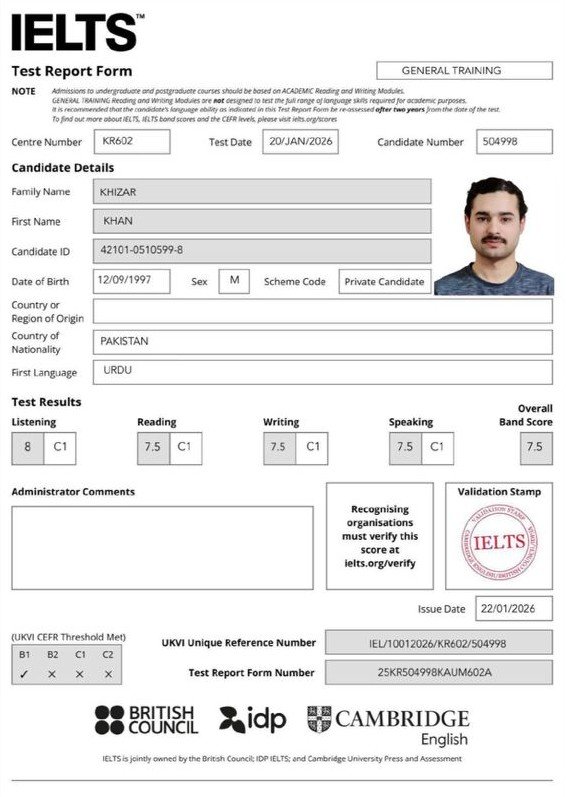Click the empty Country or Region of Origin field

[323, 311]
